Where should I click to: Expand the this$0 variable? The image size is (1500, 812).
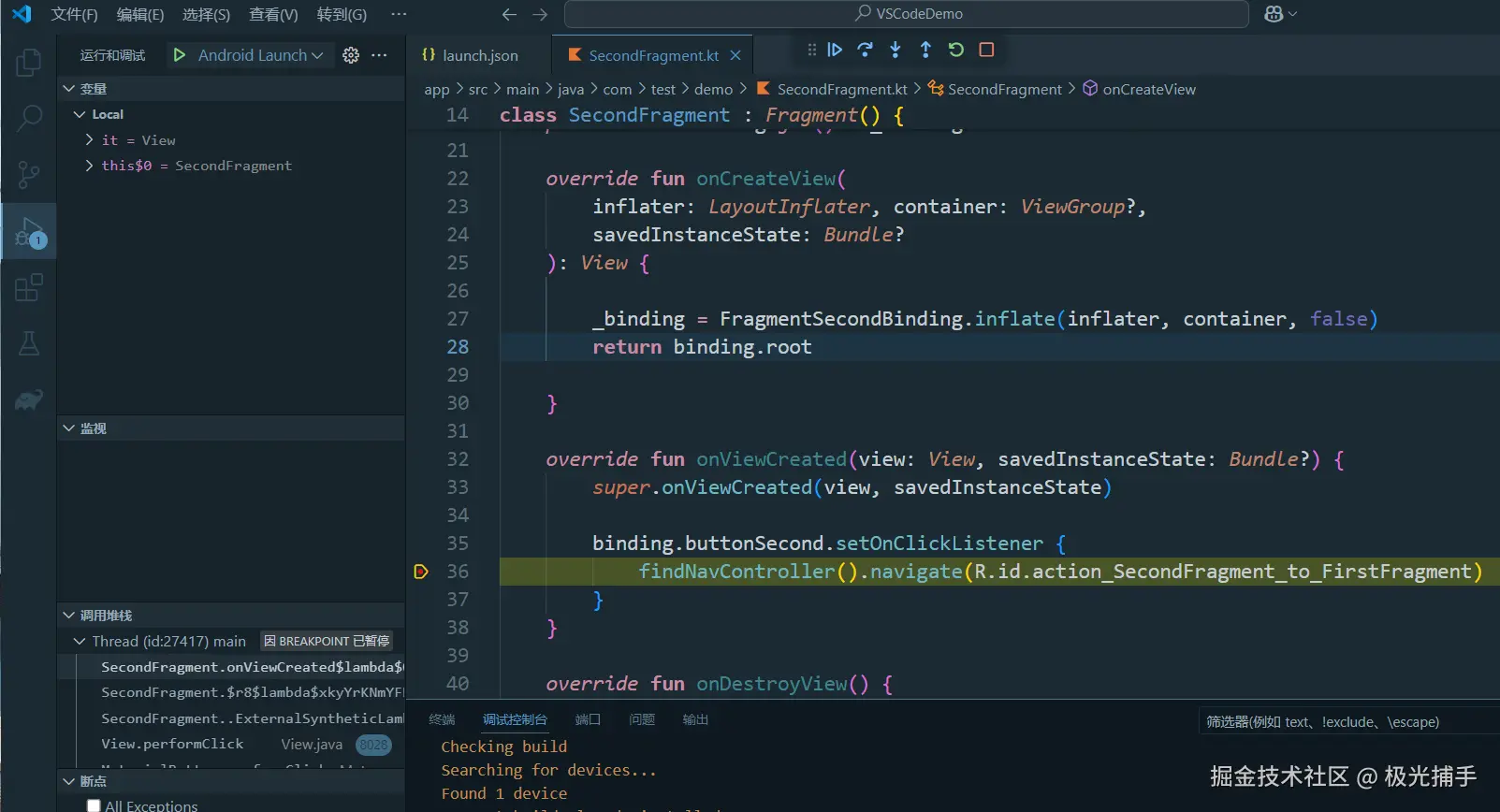(x=89, y=166)
